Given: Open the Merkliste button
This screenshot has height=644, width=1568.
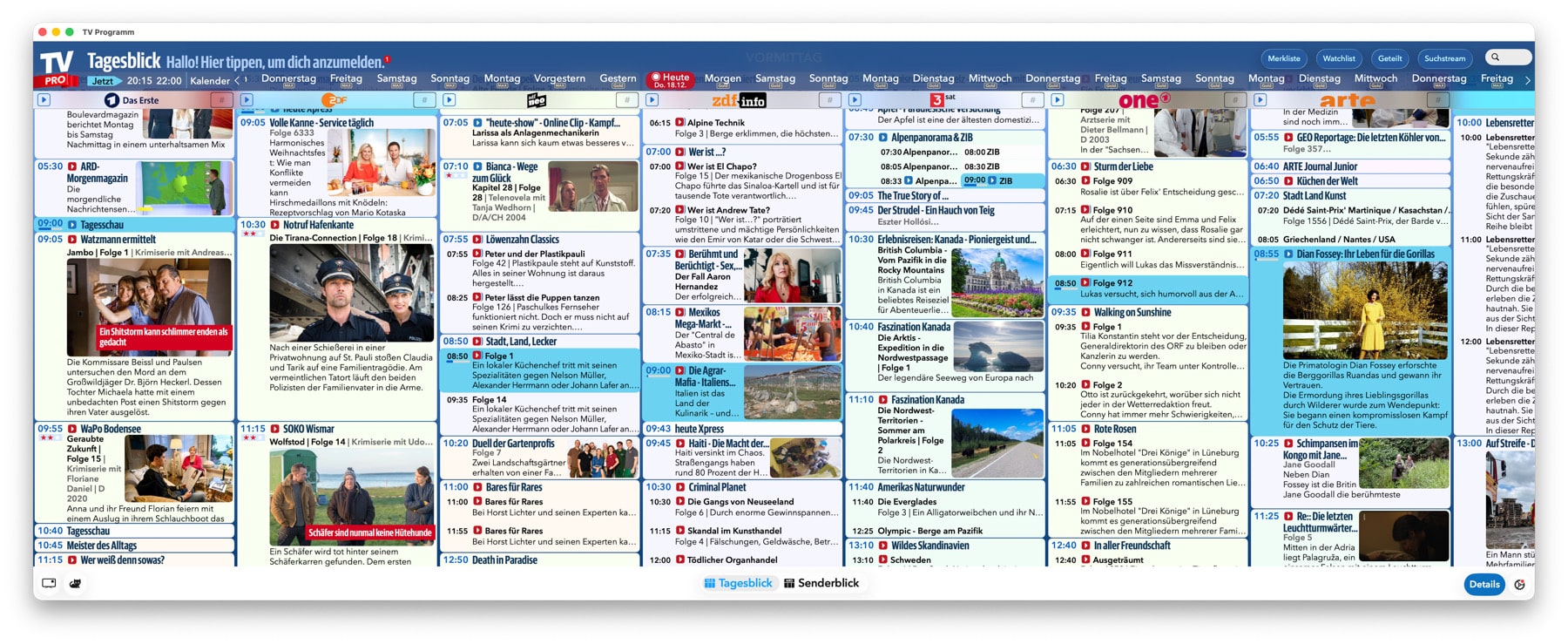Looking at the screenshot, I should pyautogui.click(x=1283, y=58).
